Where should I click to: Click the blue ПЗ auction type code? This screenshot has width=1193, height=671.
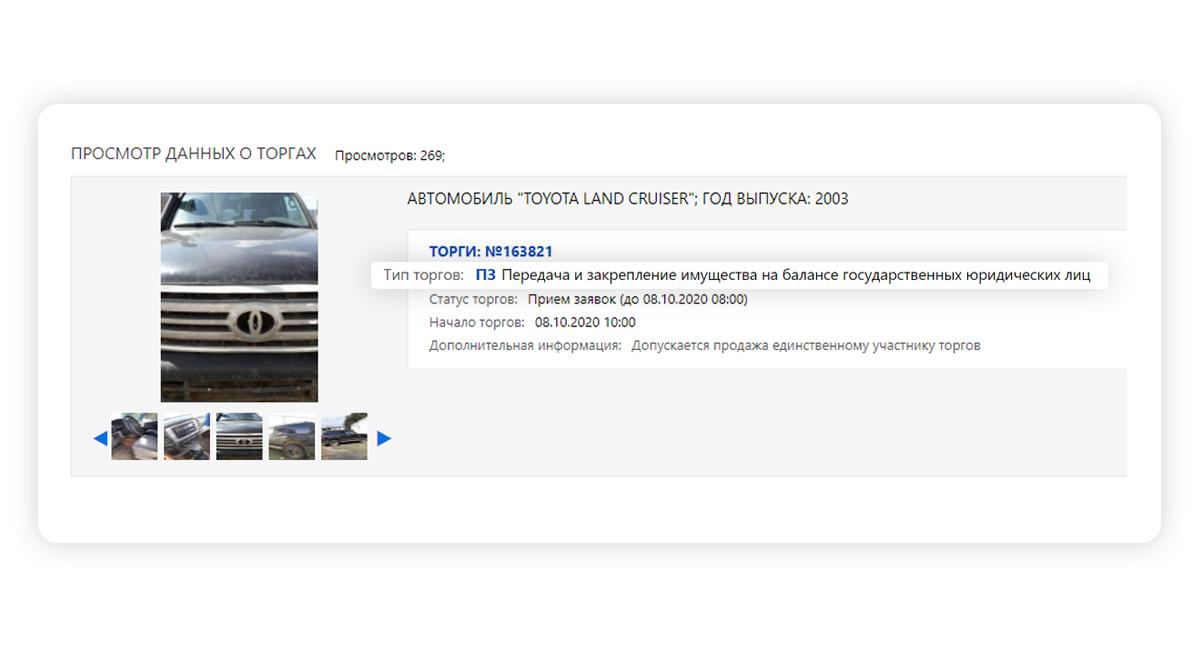(485, 275)
